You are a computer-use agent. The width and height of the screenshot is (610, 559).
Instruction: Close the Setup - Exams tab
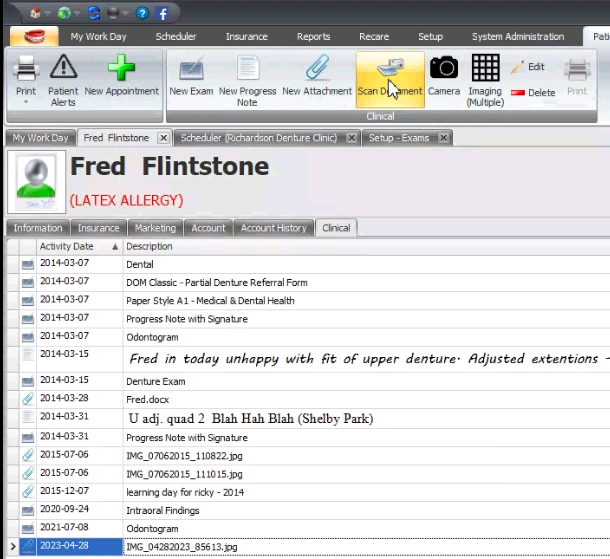click(443, 138)
